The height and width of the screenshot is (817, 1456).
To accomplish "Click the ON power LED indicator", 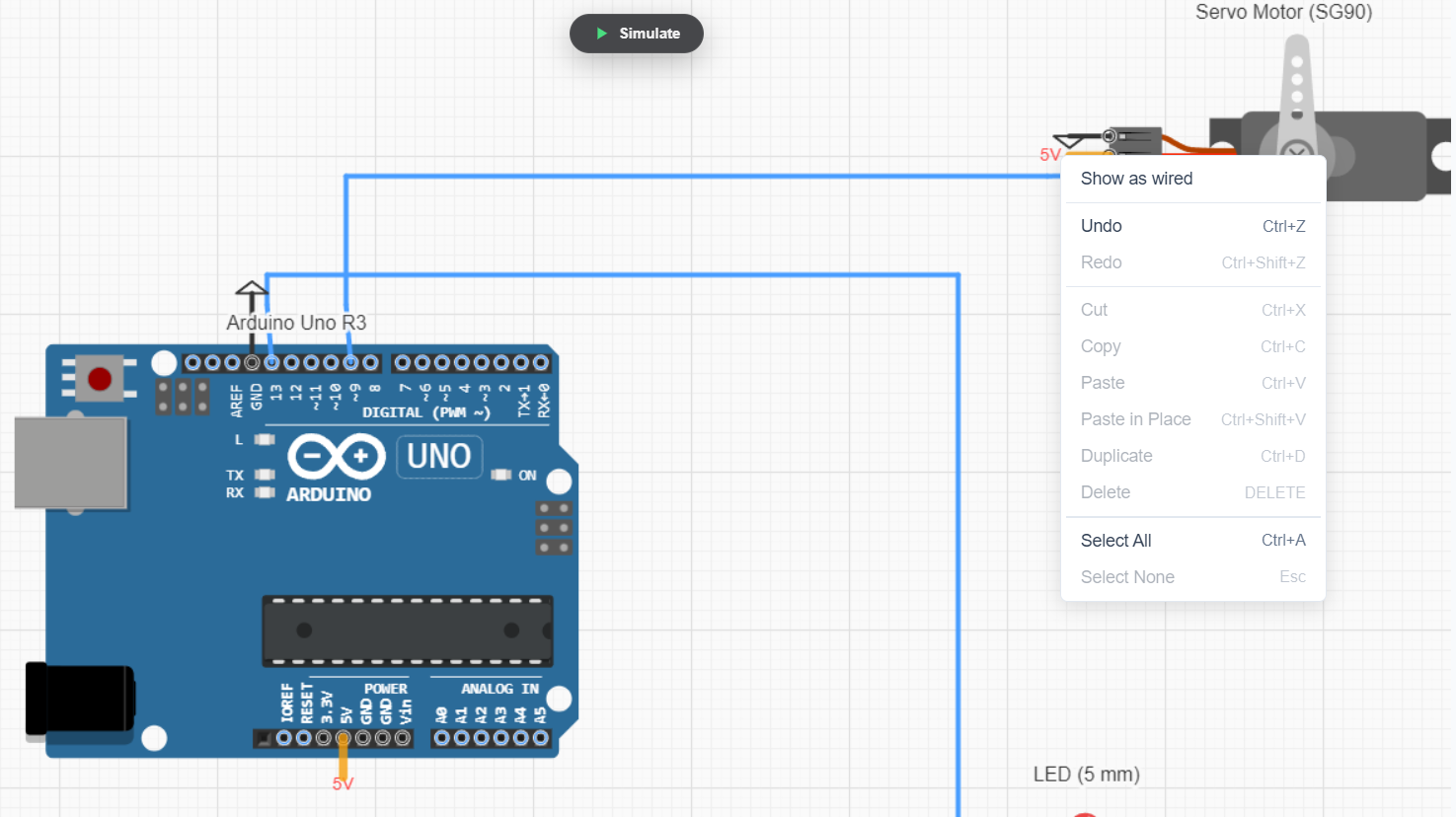I will pyautogui.click(x=501, y=476).
